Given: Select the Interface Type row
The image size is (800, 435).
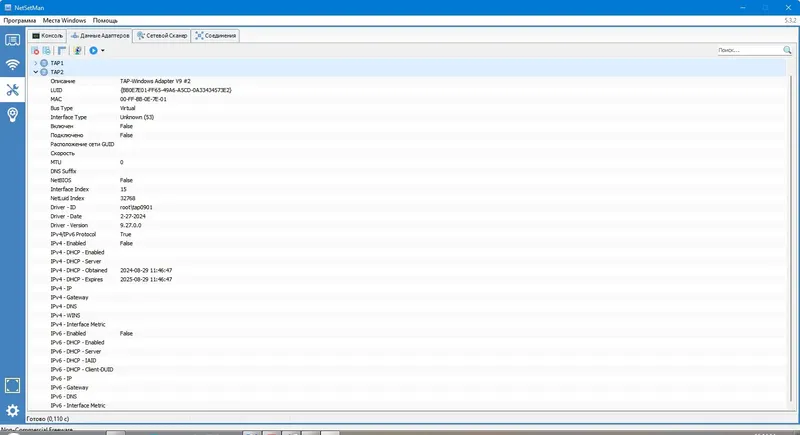Looking at the screenshot, I should click(408, 117).
